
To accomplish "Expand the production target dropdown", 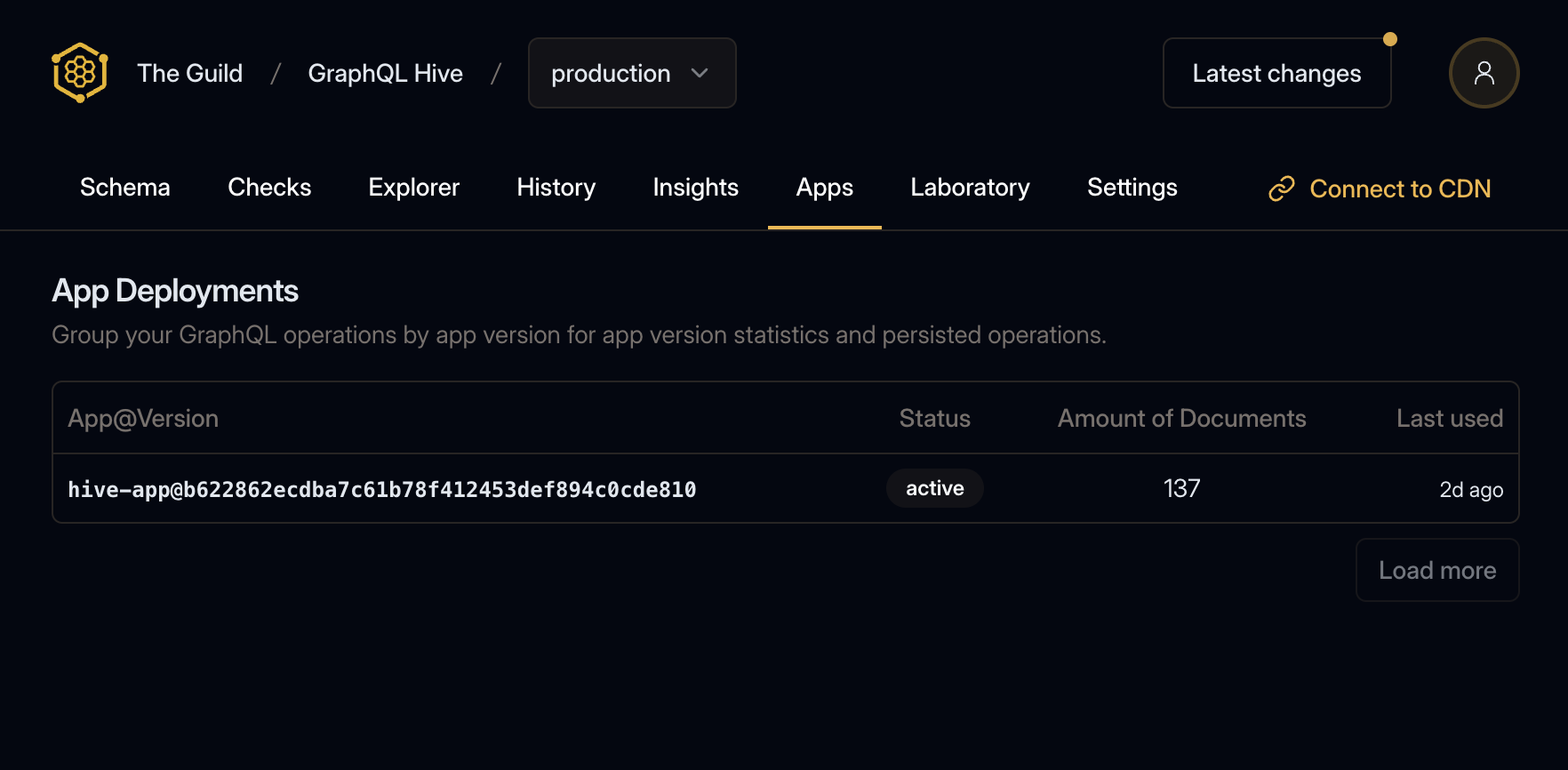I will (x=631, y=73).
